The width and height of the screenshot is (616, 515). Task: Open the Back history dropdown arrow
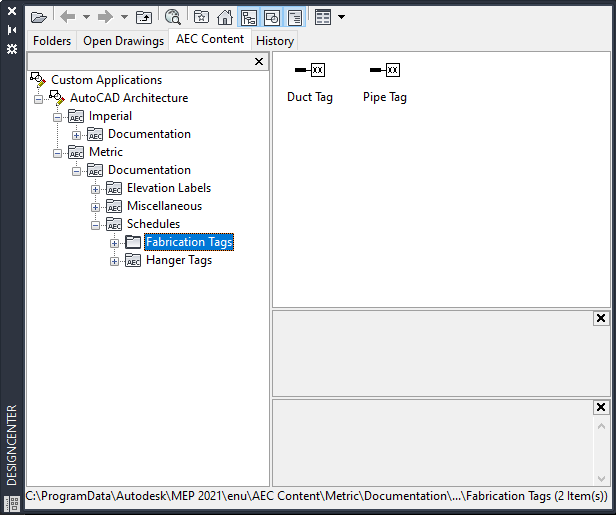tap(86, 17)
